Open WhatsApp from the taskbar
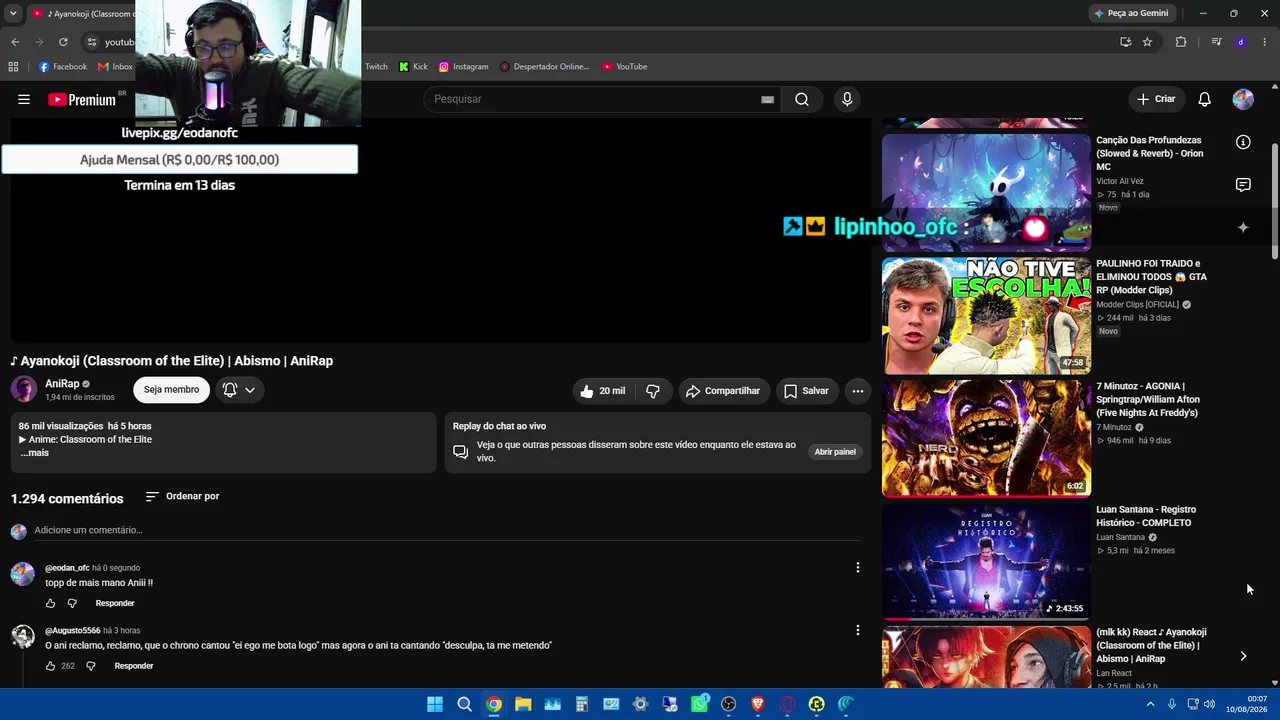 (x=700, y=704)
